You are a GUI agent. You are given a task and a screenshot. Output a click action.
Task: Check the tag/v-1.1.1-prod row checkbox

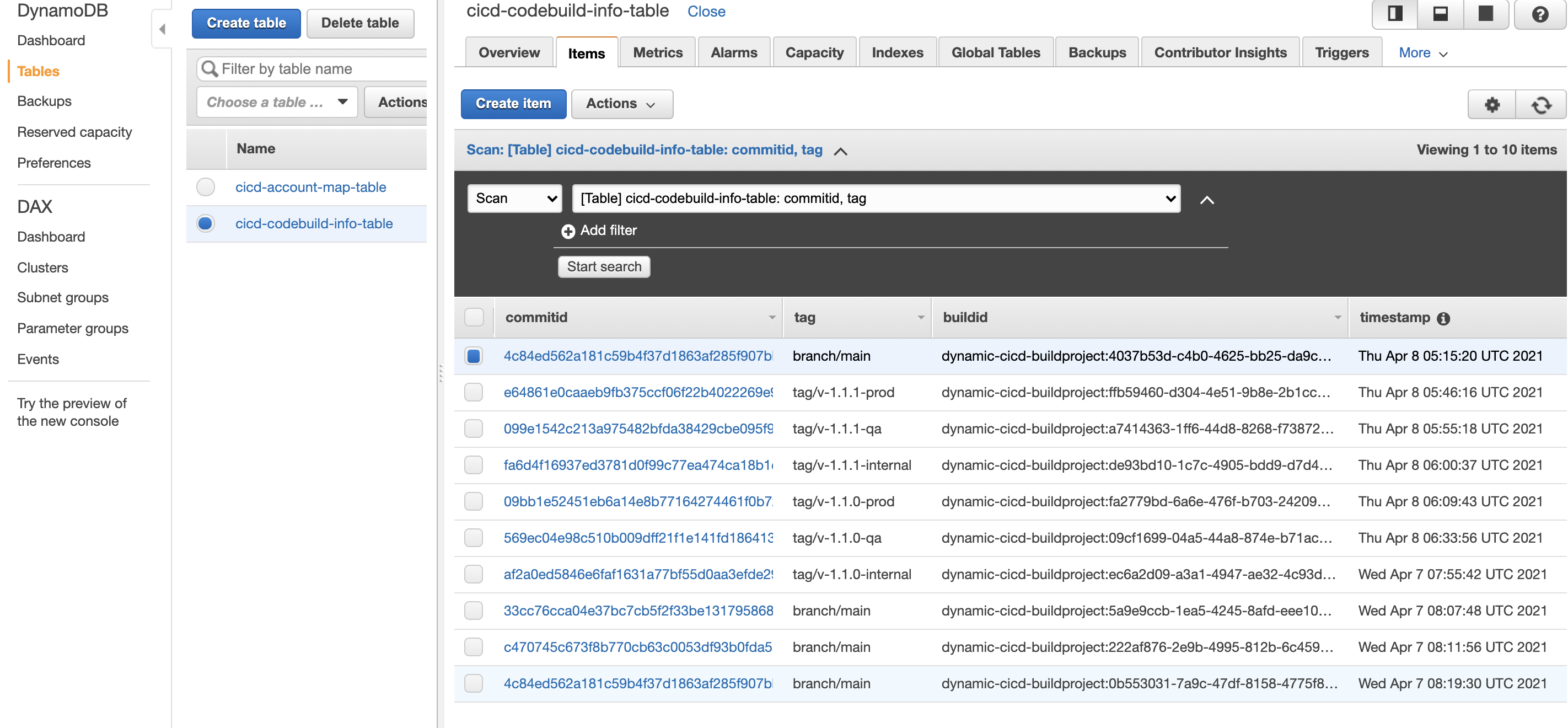click(474, 393)
